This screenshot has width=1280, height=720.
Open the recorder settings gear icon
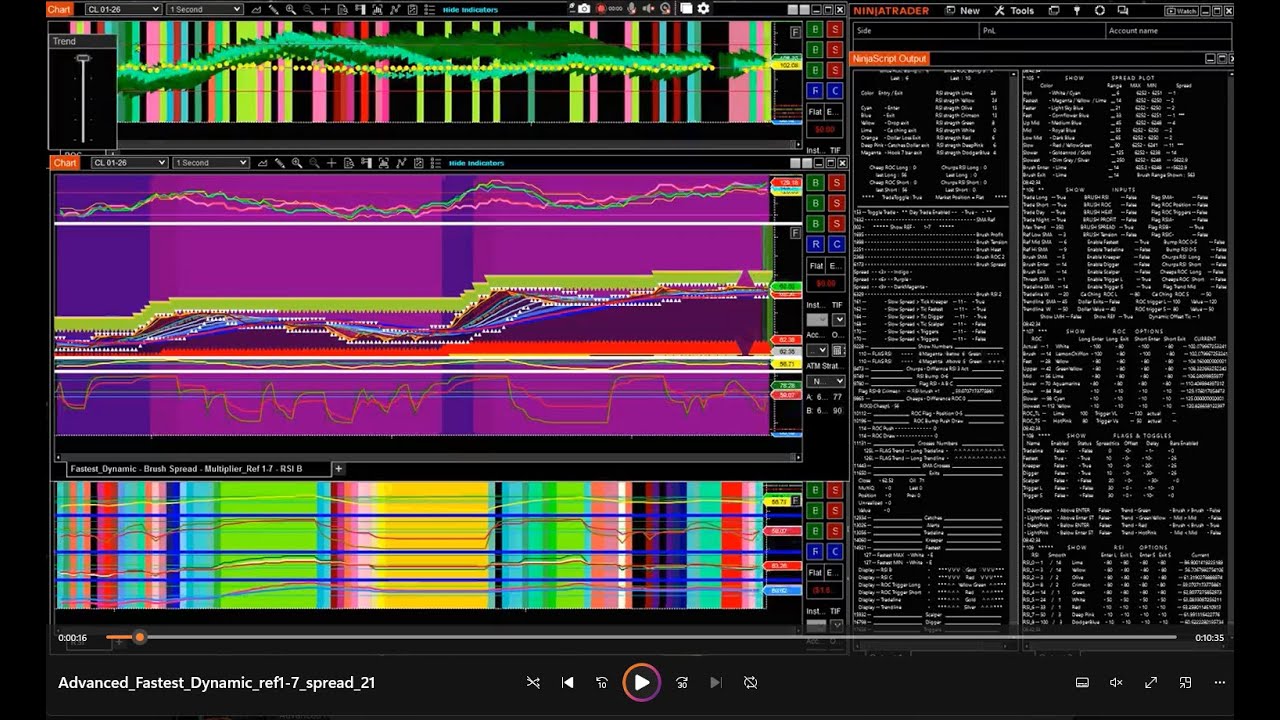(703, 9)
